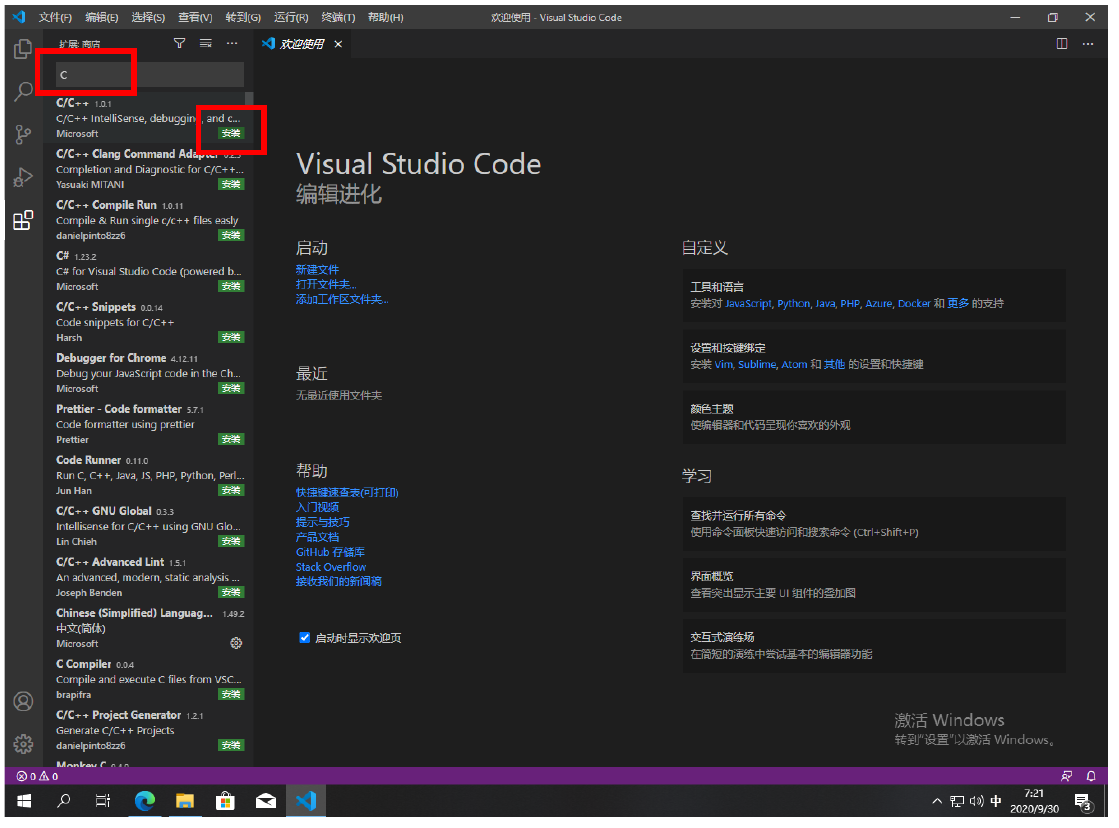The image size is (1119, 828).
Task: Show hidden system tray icons chevron
Action: [x=937, y=801]
